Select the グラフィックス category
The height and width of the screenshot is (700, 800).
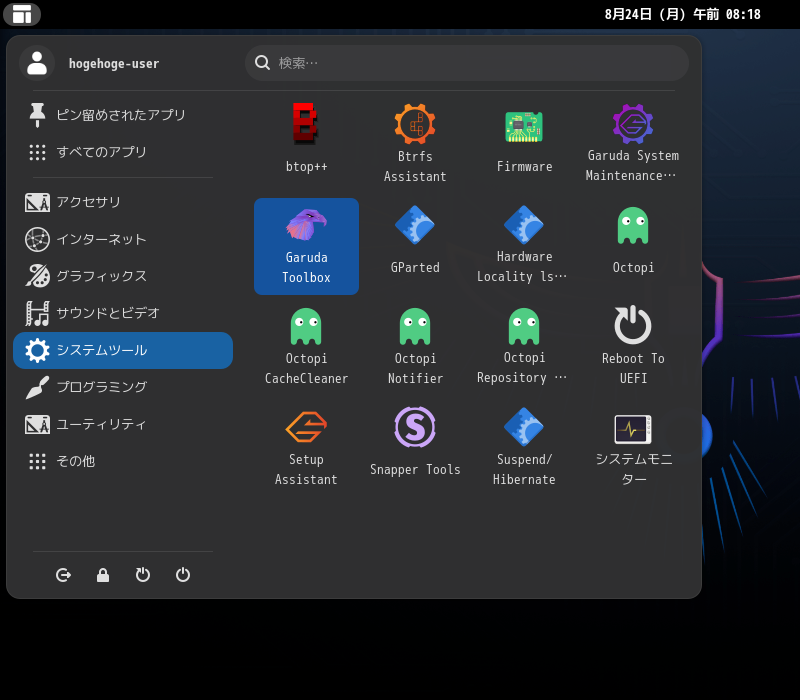[x=123, y=276]
